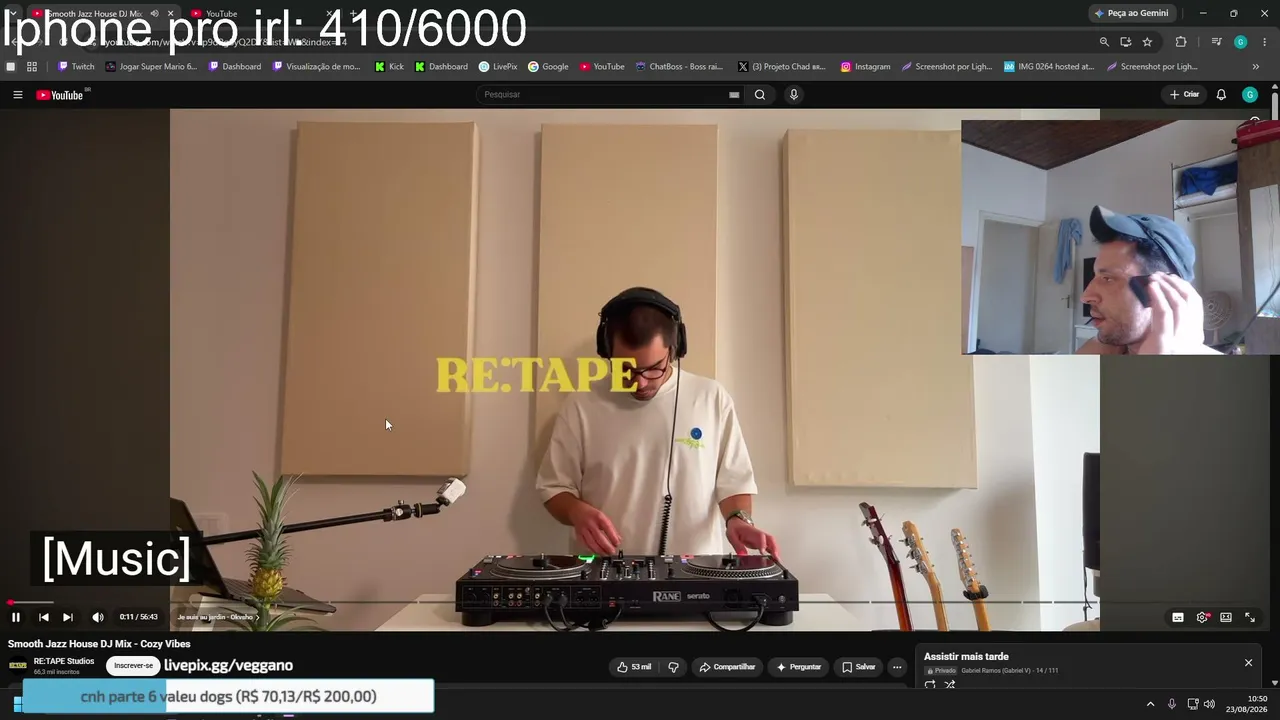
Task: Open the taskbar volume control
Action: coord(1209,704)
